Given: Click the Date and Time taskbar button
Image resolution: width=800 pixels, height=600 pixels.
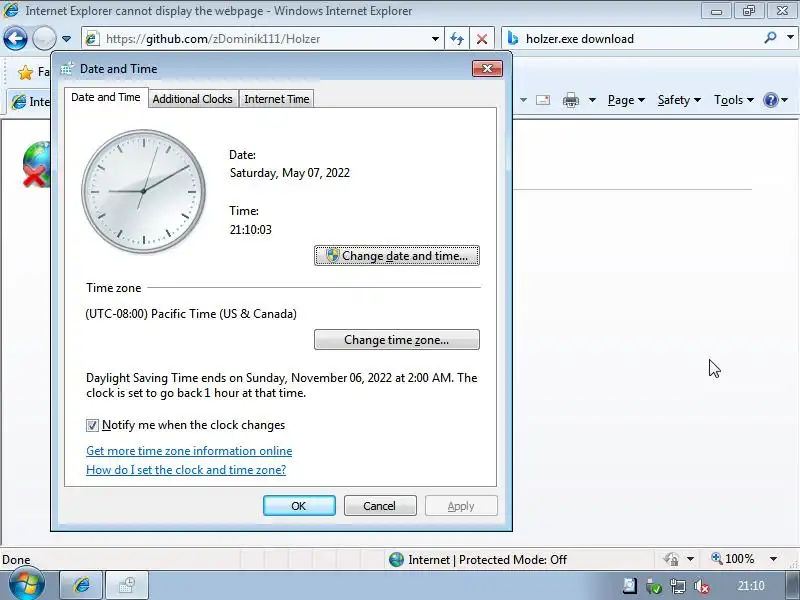Looking at the screenshot, I should [127, 585].
